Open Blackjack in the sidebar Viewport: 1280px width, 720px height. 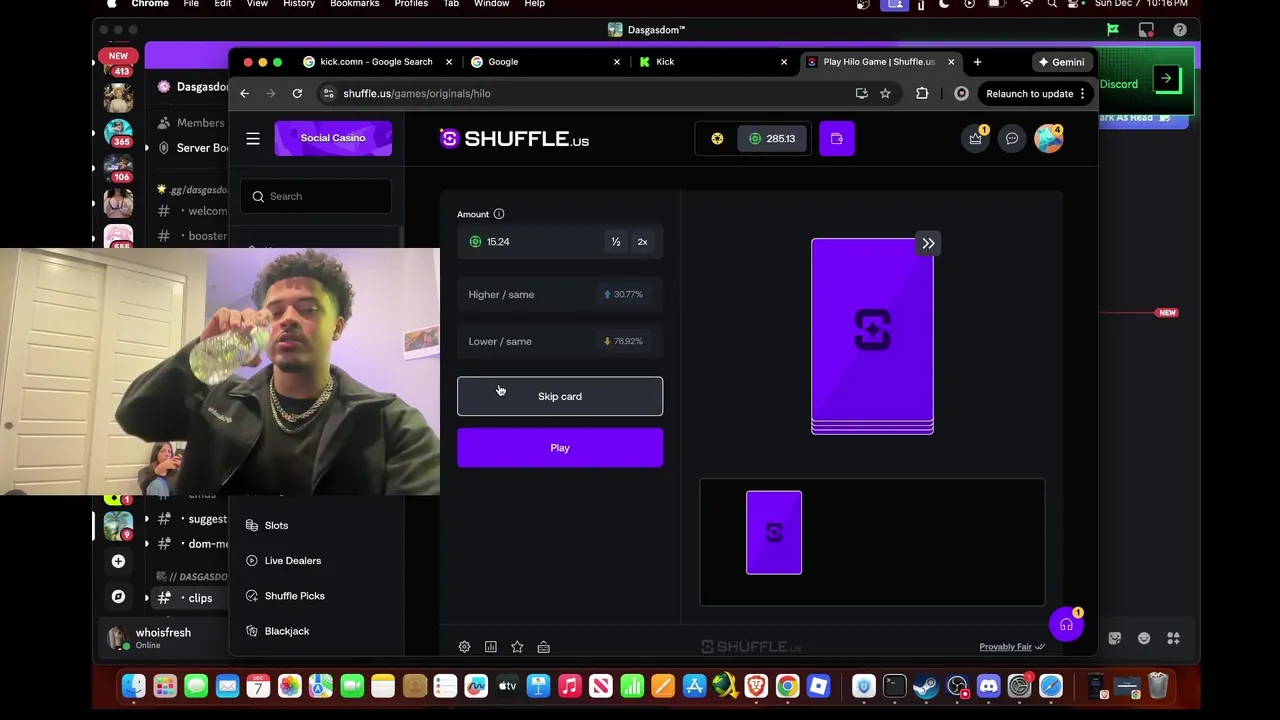[x=287, y=631]
